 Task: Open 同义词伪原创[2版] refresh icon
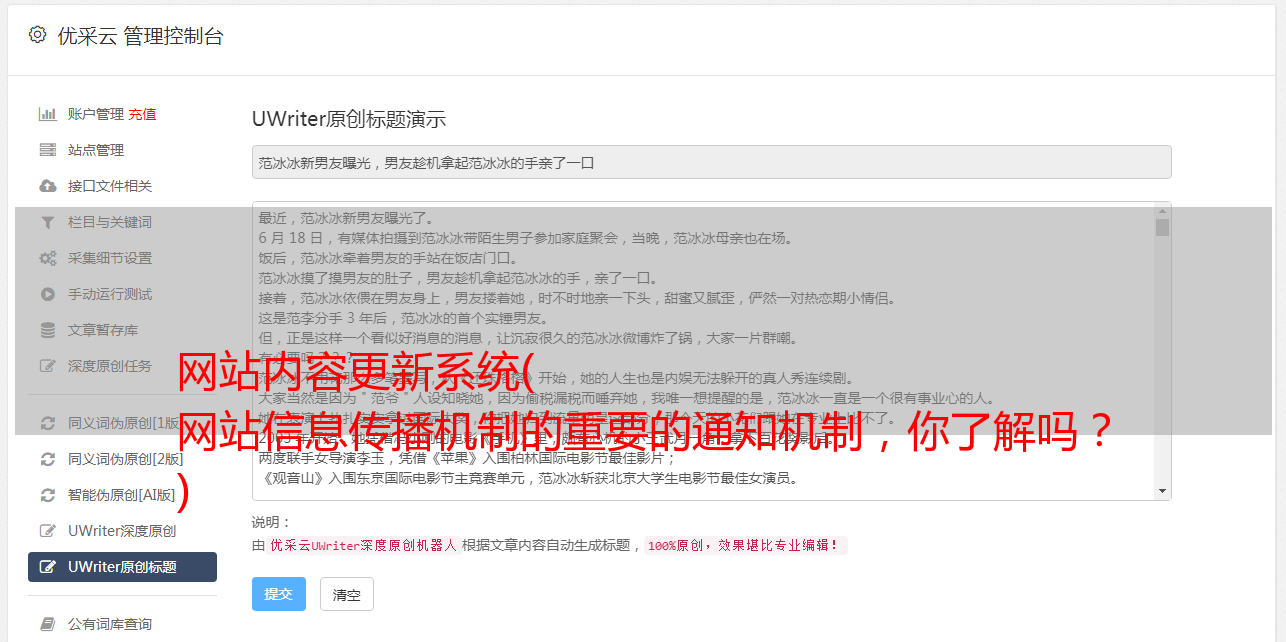click(x=47, y=459)
